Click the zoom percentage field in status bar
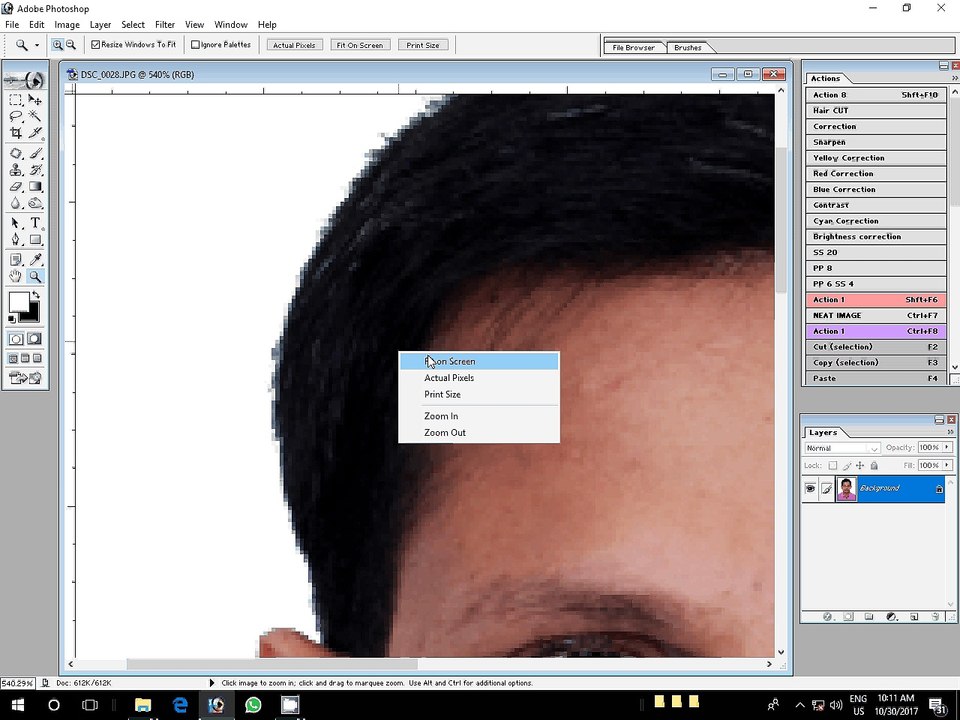The height and width of the screenshot is (720, 960). click(x=18, y=683)
